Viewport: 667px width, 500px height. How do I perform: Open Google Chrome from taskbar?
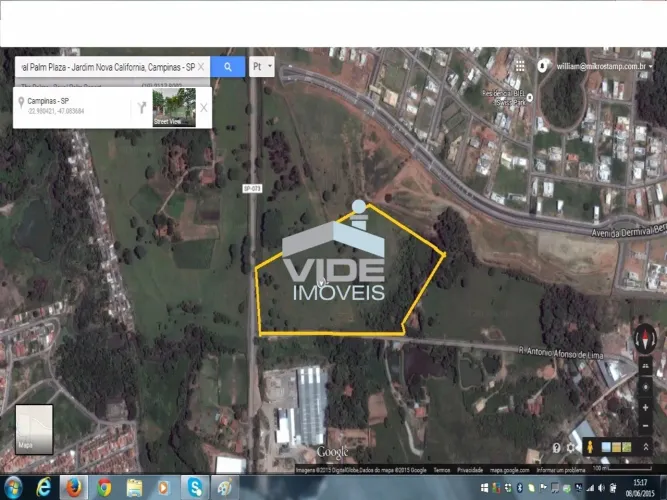click(x=104, y=488)
